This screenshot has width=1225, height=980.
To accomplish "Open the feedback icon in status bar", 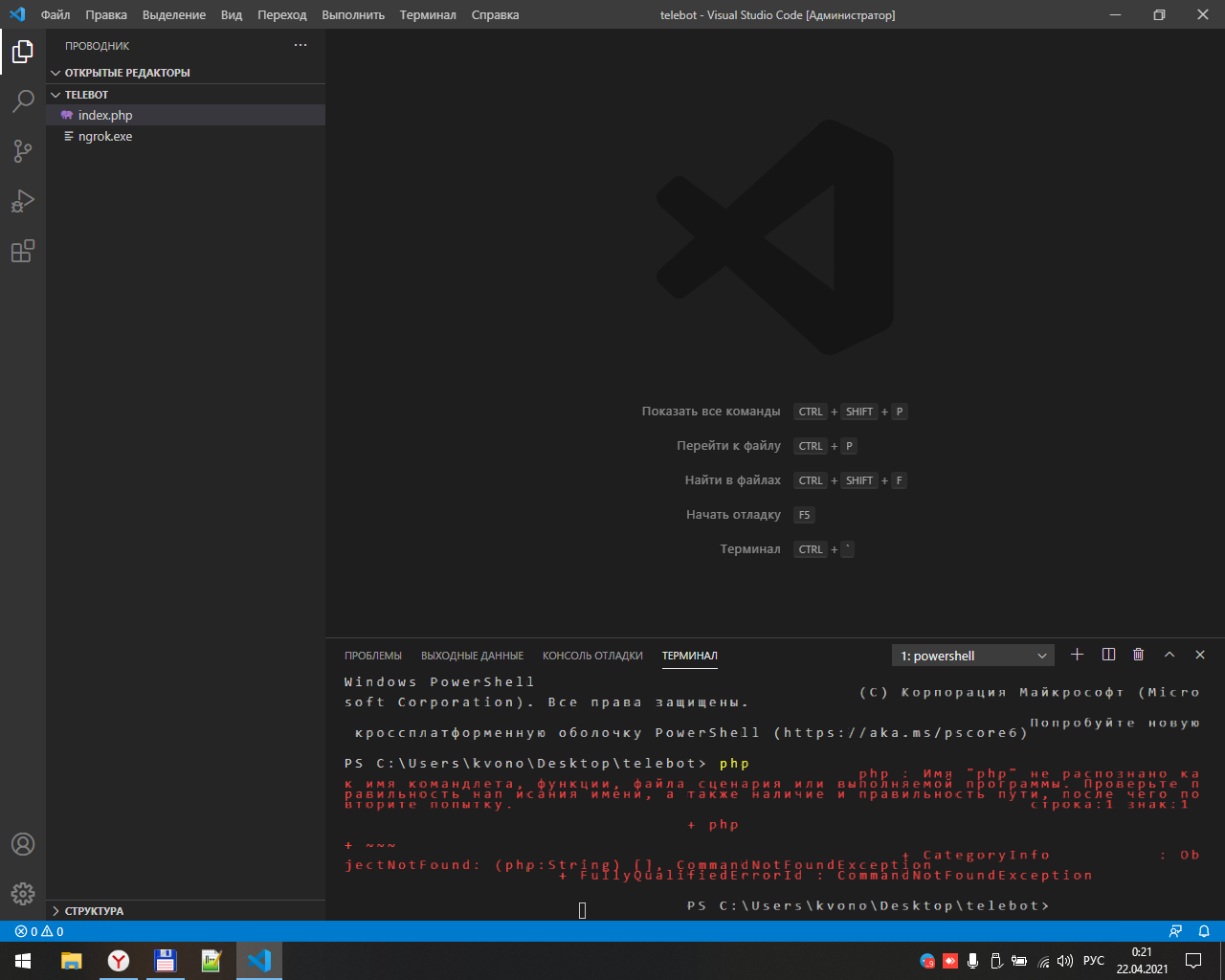I will pos(1175,931).
